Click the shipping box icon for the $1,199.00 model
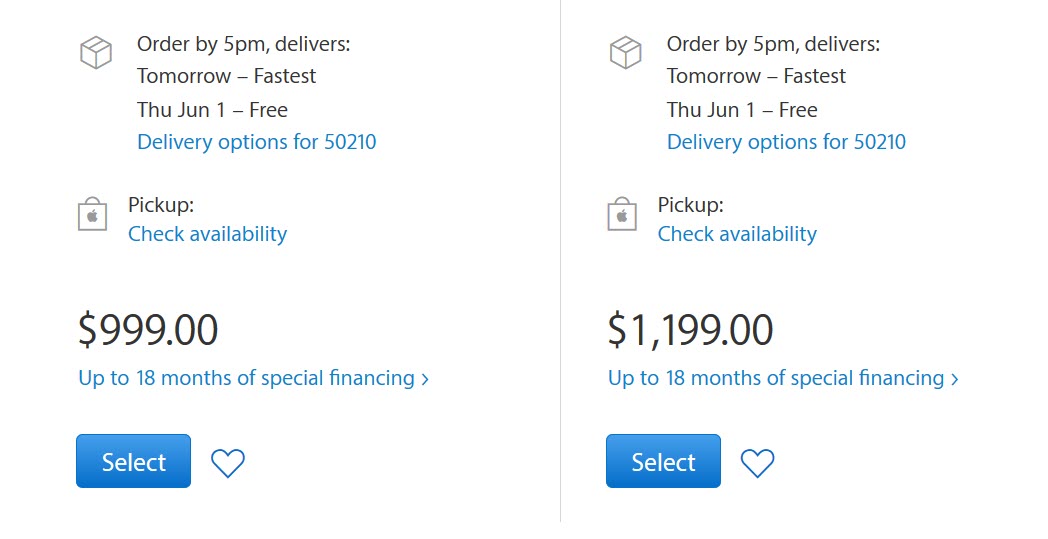1048x539 pixels. coord(625,53)
